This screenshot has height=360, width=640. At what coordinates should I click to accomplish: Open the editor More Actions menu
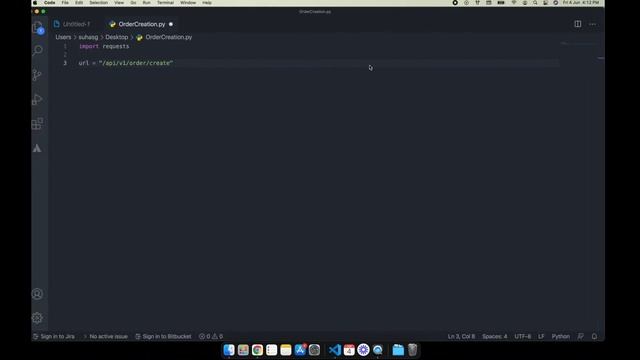point(592,24)
